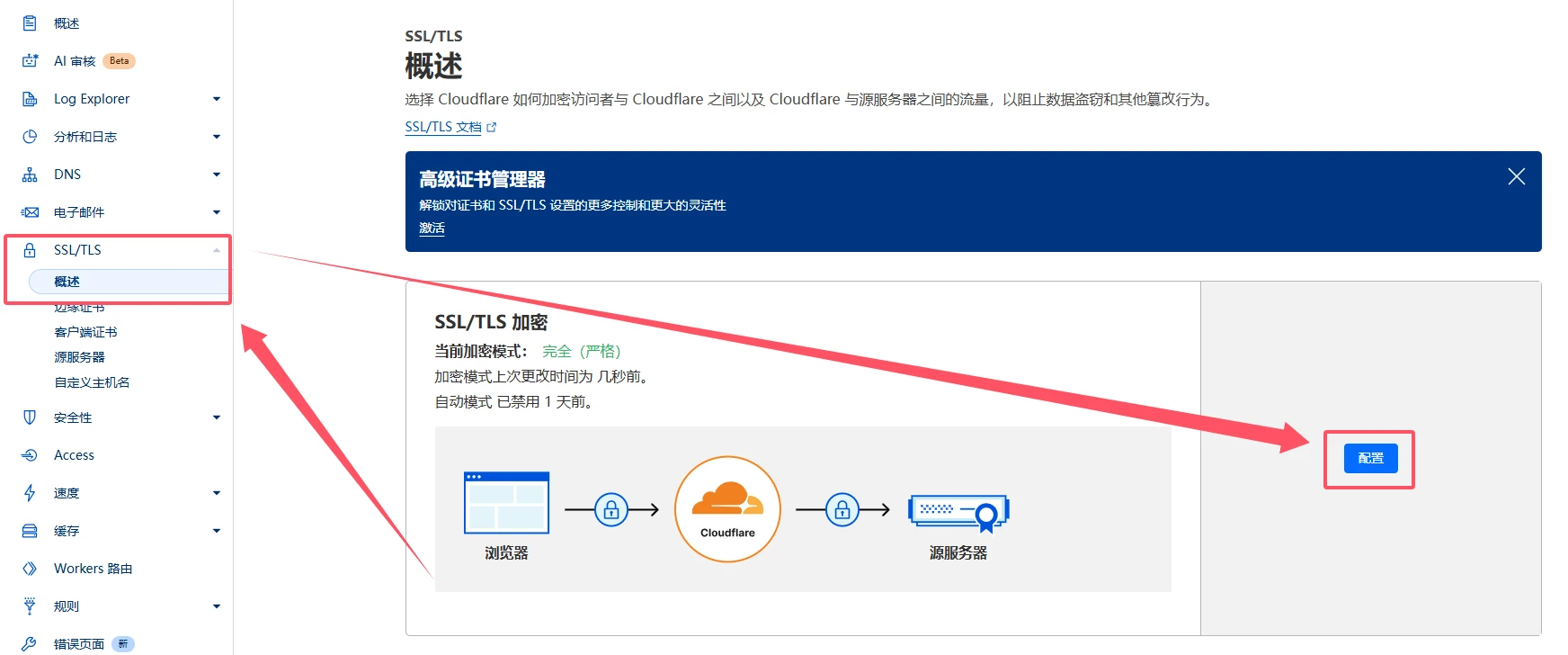Image resolution: width=1568 pixels, height=655 pixels.
Task: Open the 客户端证书 submenu item
Action: pyautogui.click(x=85, y=332)
